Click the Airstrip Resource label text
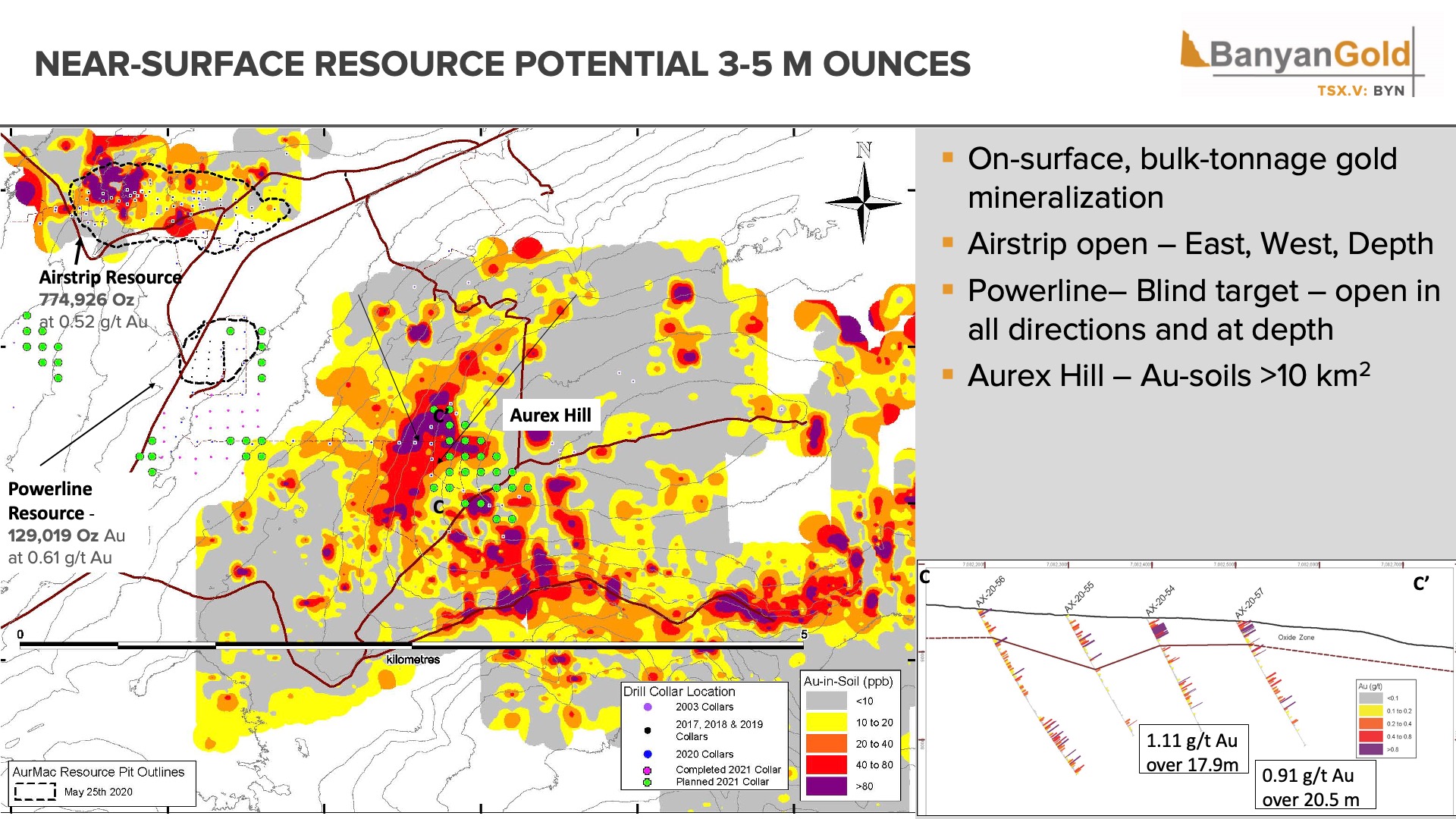 110,278
